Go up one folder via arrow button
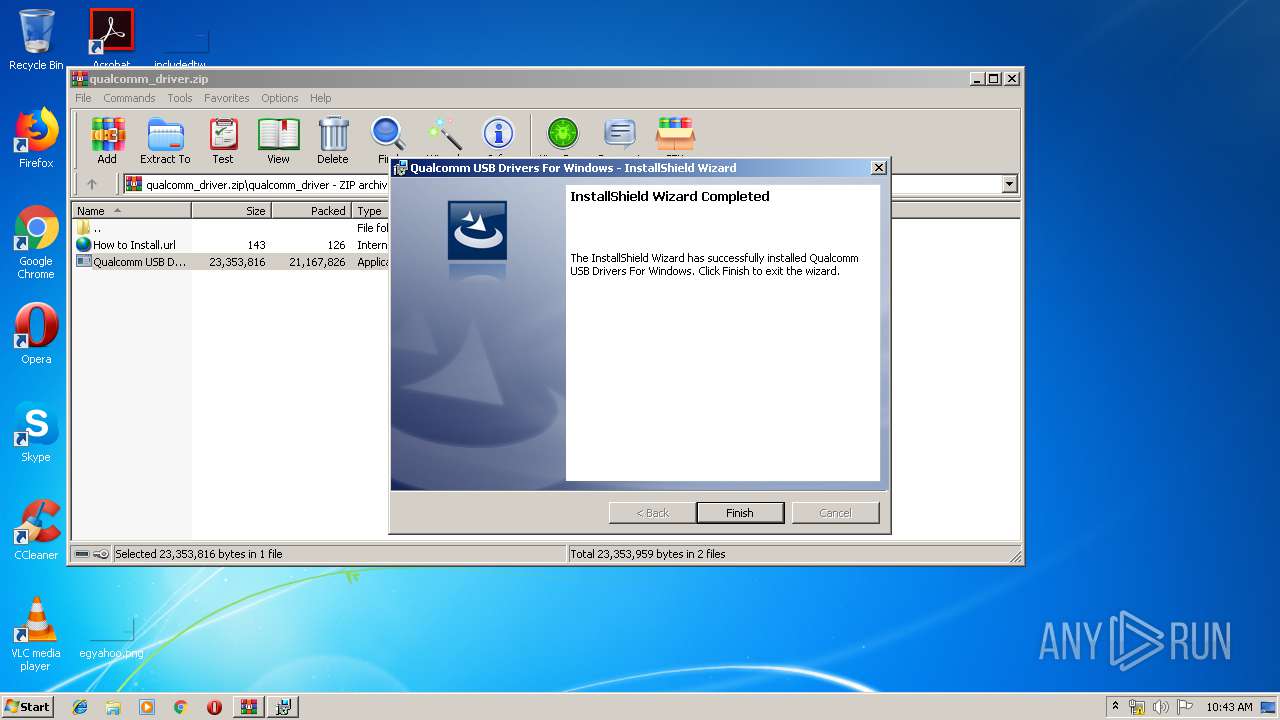 tap(92, 184)
